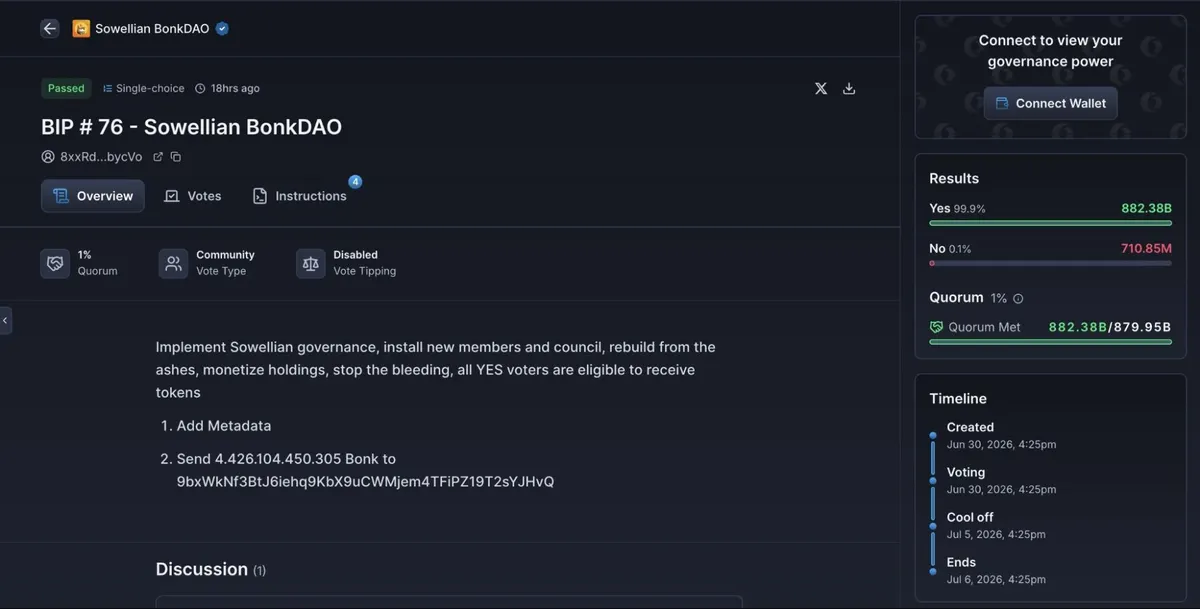Click the Instructions count badge 4
The height and width of the screenshot is (609, 1200).
point(355,182)
